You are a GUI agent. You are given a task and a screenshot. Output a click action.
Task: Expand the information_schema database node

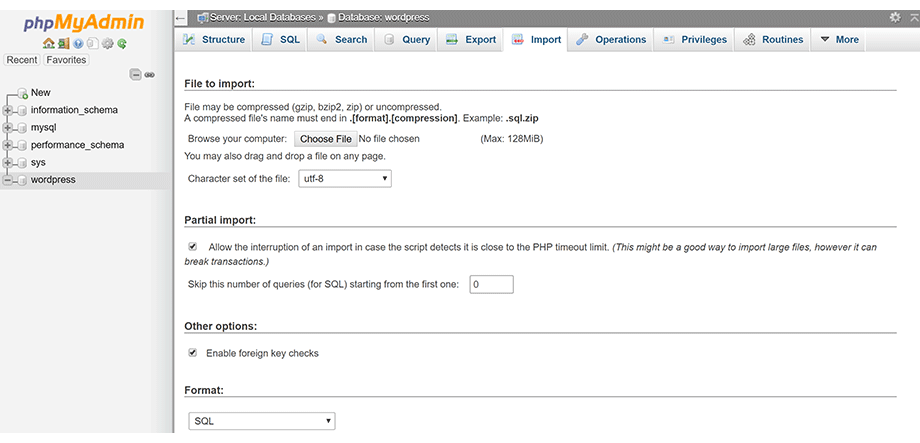[x=8, y=110]
